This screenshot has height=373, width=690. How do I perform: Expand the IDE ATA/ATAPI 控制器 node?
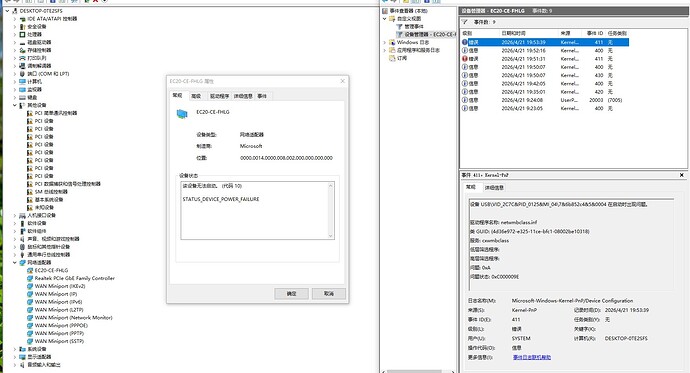15,19
